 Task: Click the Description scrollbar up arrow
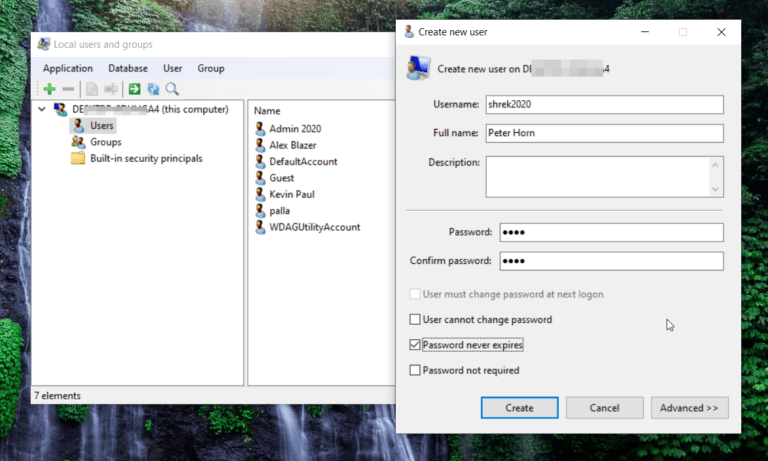click(x=715, y=165)
